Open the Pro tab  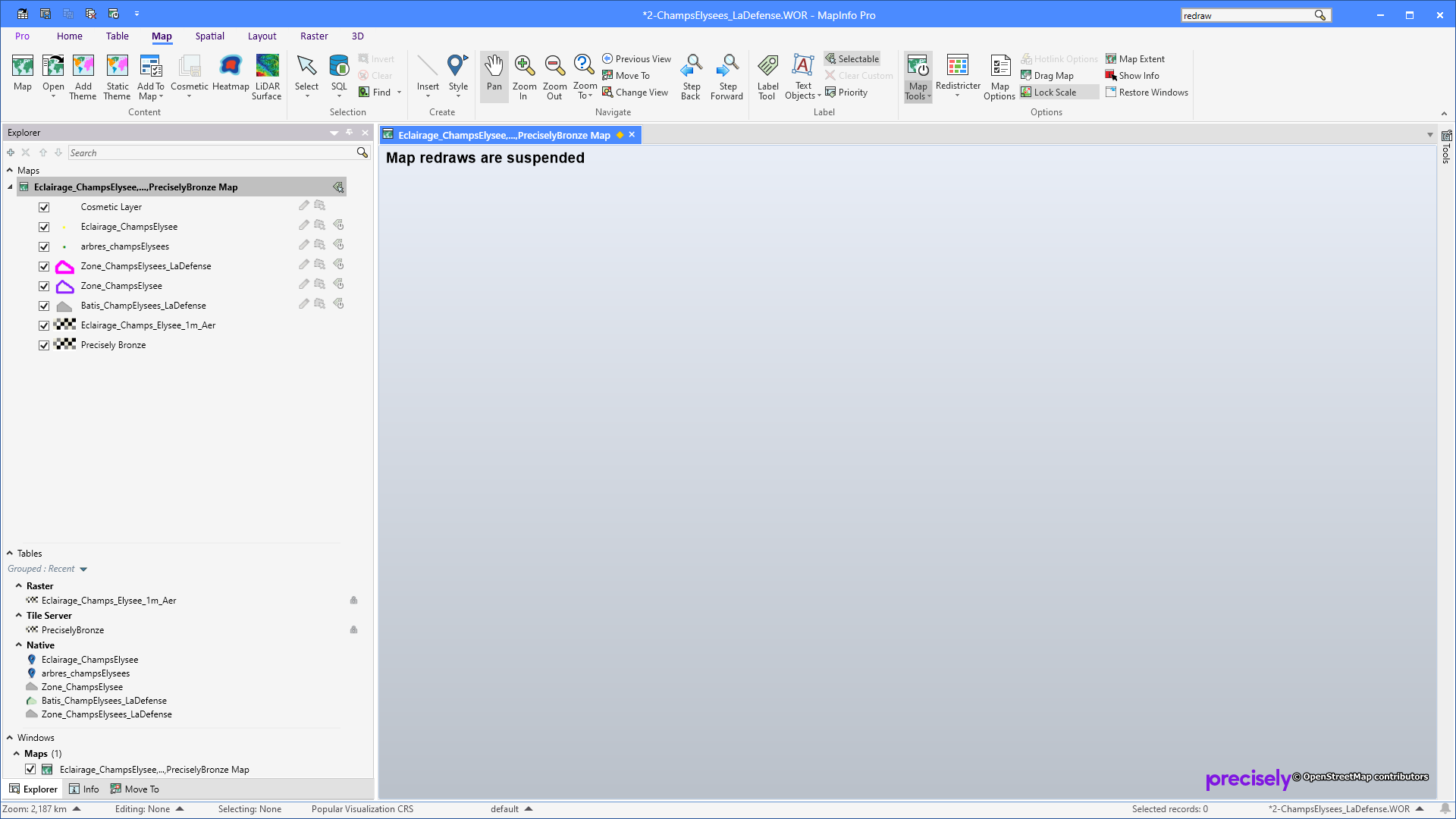coord(23,36)
